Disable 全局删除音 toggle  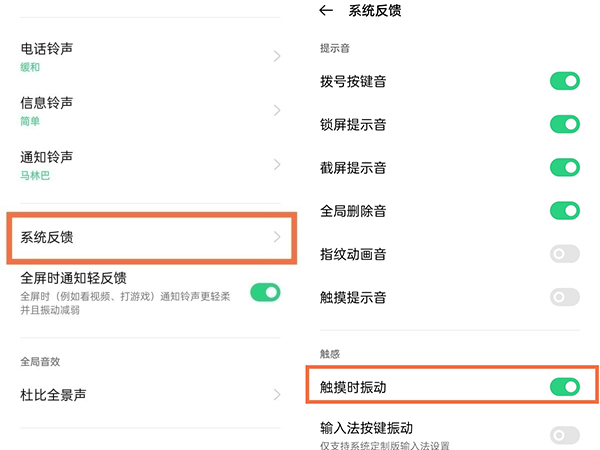coord(565,211)
